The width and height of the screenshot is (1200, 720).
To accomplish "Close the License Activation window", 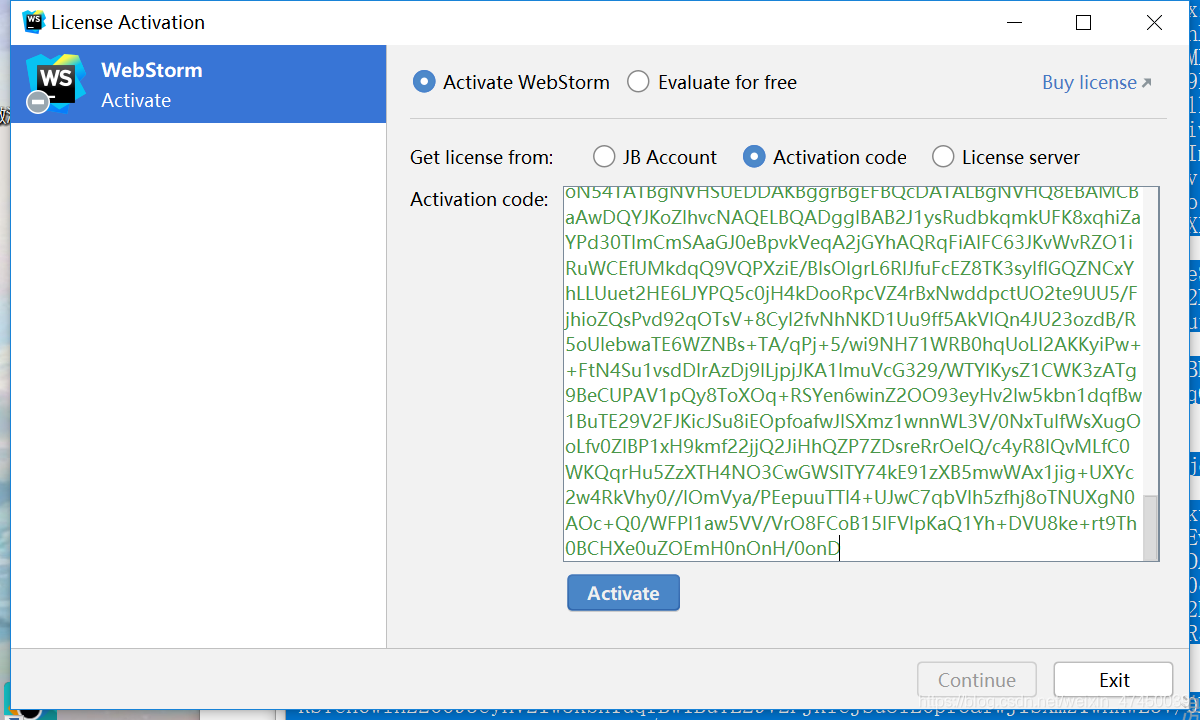I will point(1154,22).
